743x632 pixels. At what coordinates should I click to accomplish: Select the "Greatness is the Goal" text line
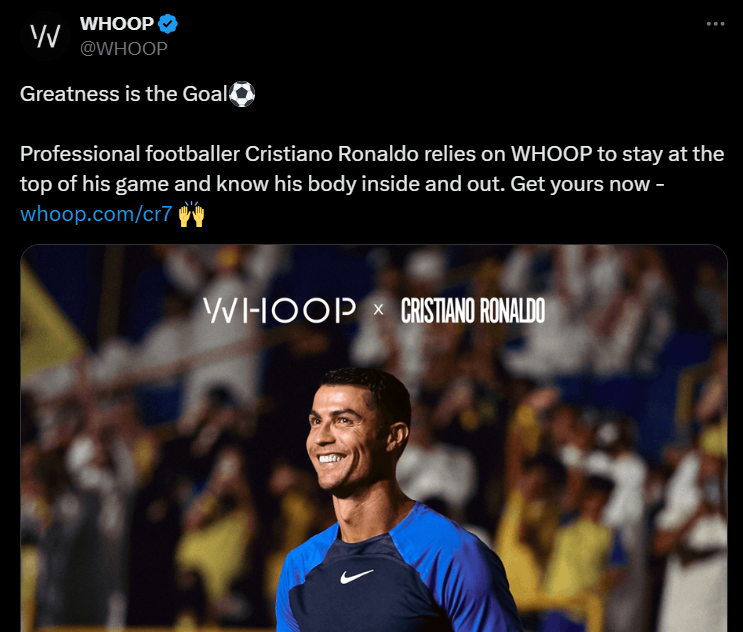137,94
